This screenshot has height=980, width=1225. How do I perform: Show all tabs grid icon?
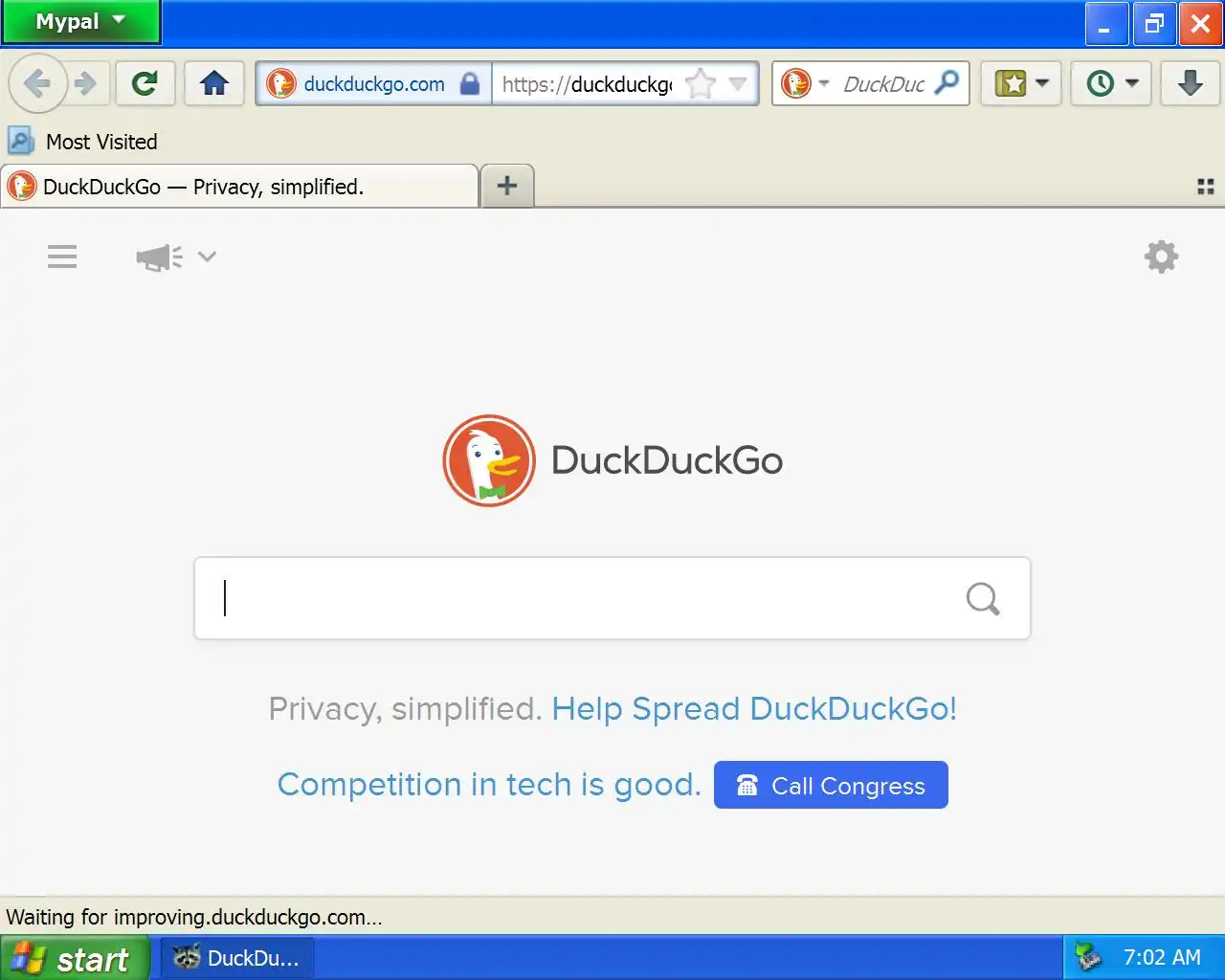click(1206, 187)
